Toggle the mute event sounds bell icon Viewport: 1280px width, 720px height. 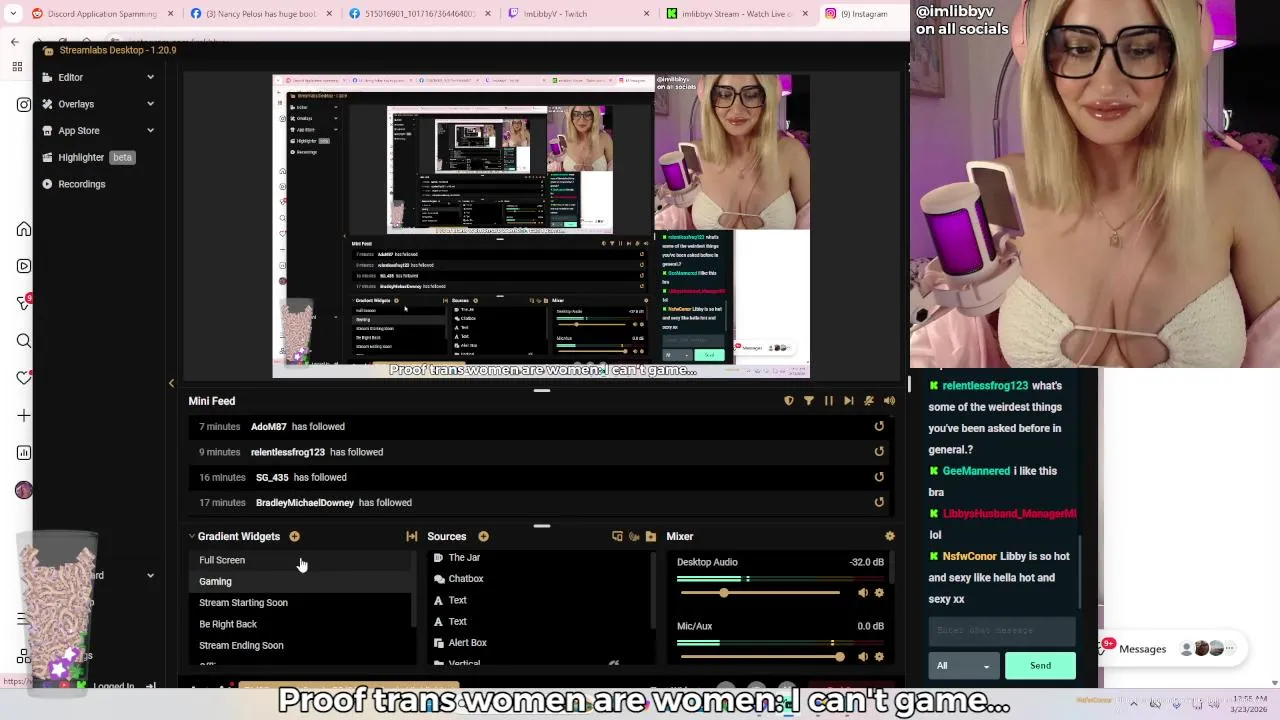click(869, 401)
